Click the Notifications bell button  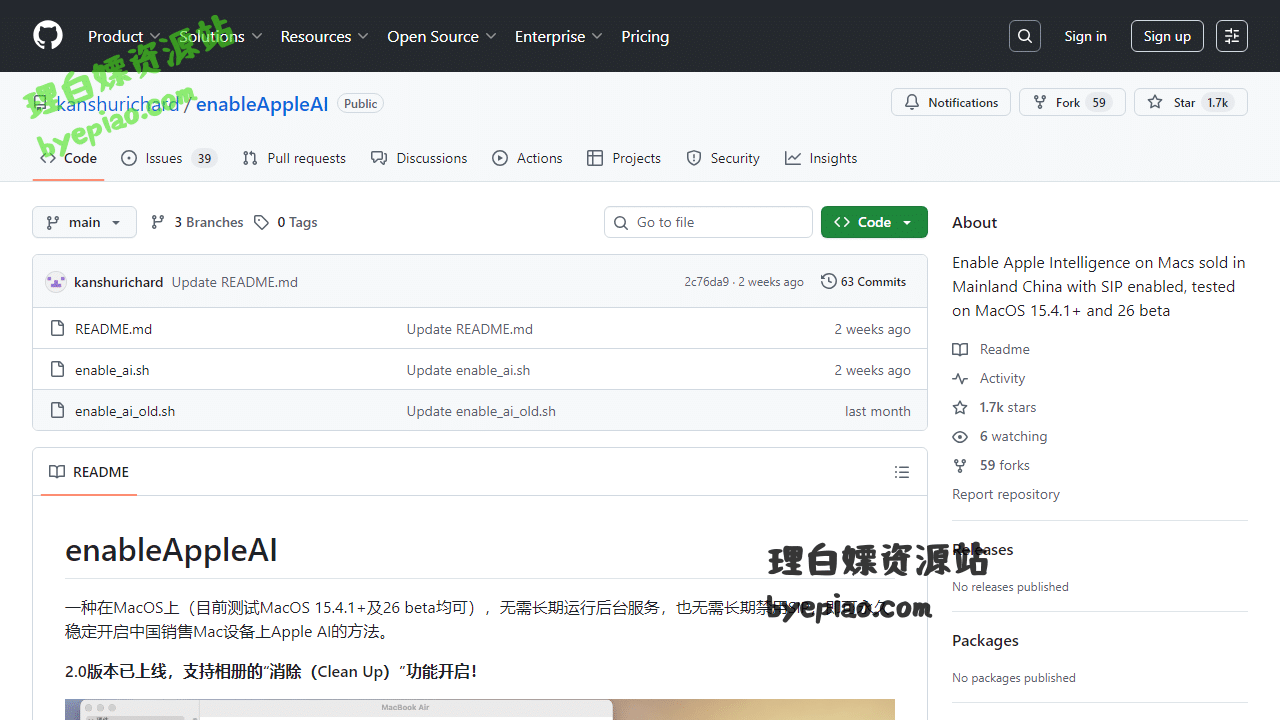[x=951, y=102]
